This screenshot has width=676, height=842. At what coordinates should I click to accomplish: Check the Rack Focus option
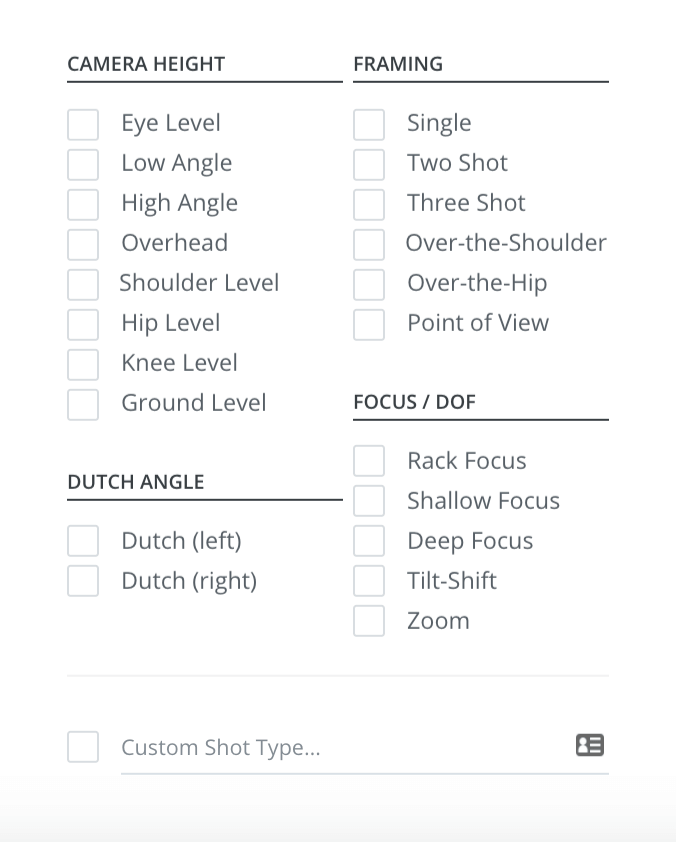click(369, 460)
